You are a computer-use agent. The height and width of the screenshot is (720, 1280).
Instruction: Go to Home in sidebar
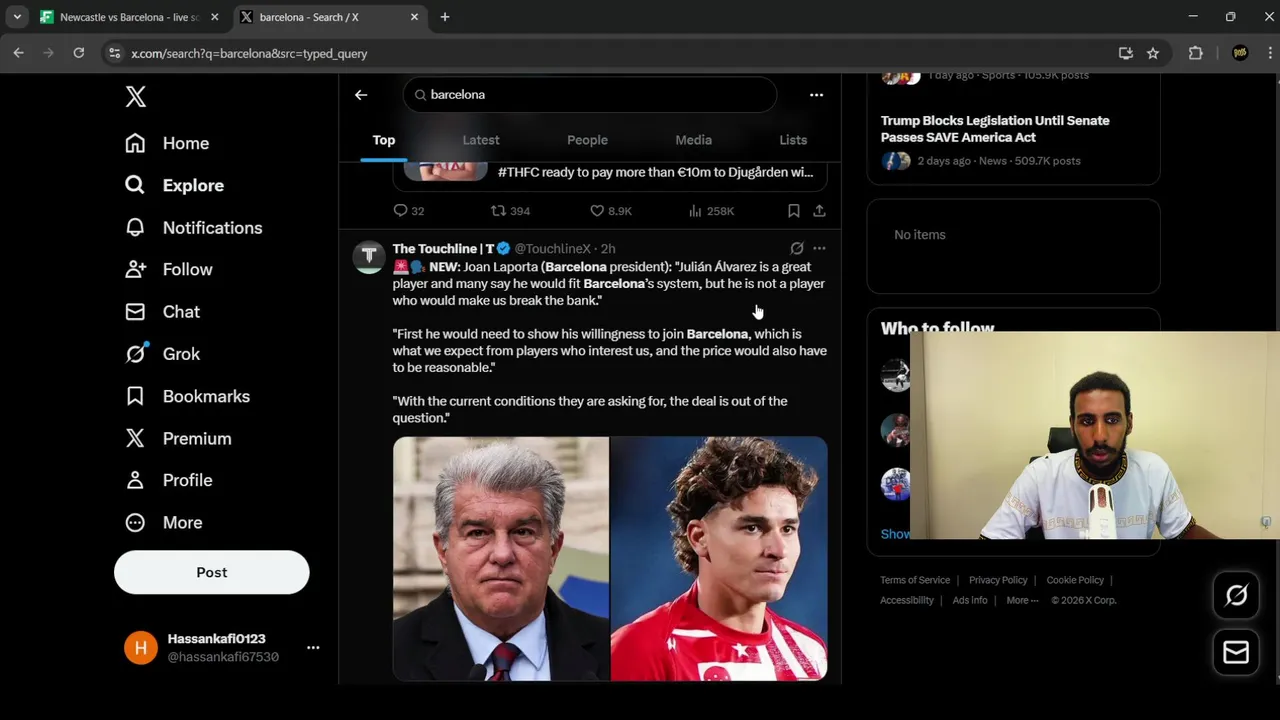pos(167,143)
